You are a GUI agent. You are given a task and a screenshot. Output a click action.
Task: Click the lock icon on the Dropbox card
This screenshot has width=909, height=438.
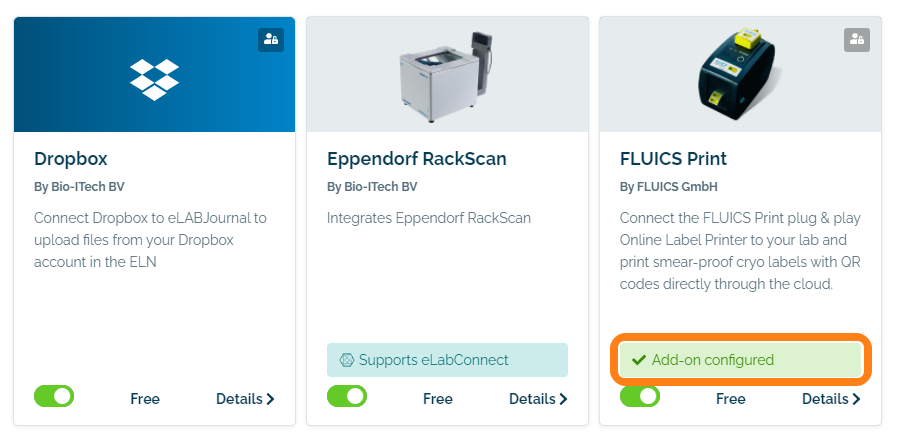(x=271, y=40)
